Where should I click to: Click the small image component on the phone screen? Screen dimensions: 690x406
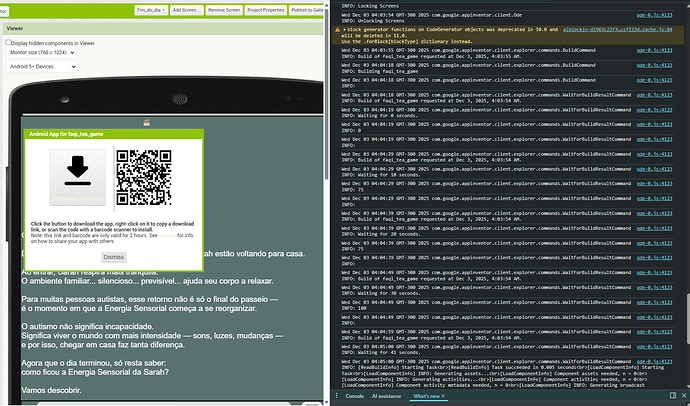tap(147, 122)
